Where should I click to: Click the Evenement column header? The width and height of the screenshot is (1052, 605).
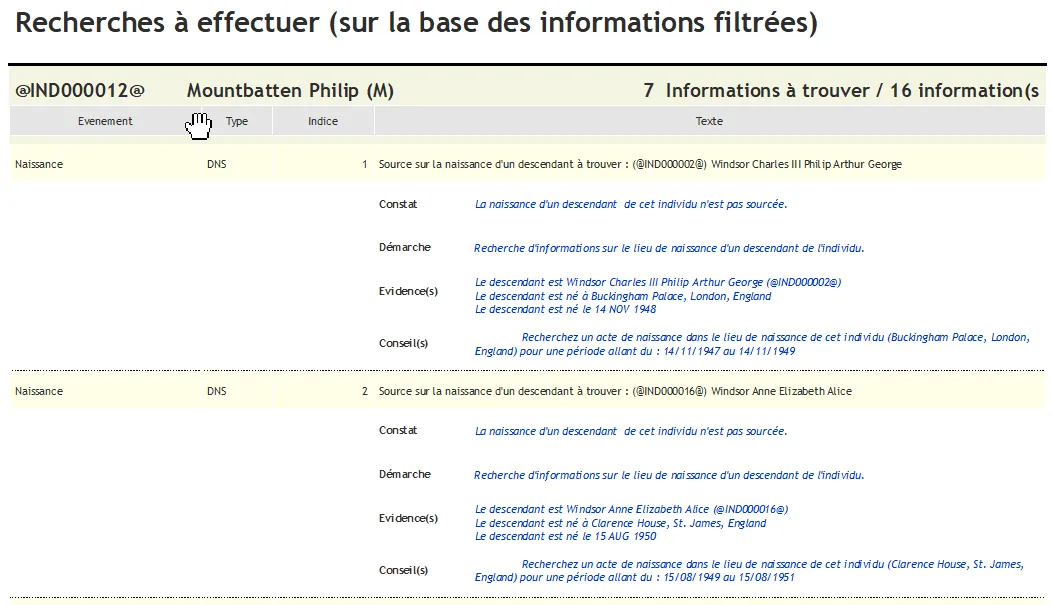[103, 121]
